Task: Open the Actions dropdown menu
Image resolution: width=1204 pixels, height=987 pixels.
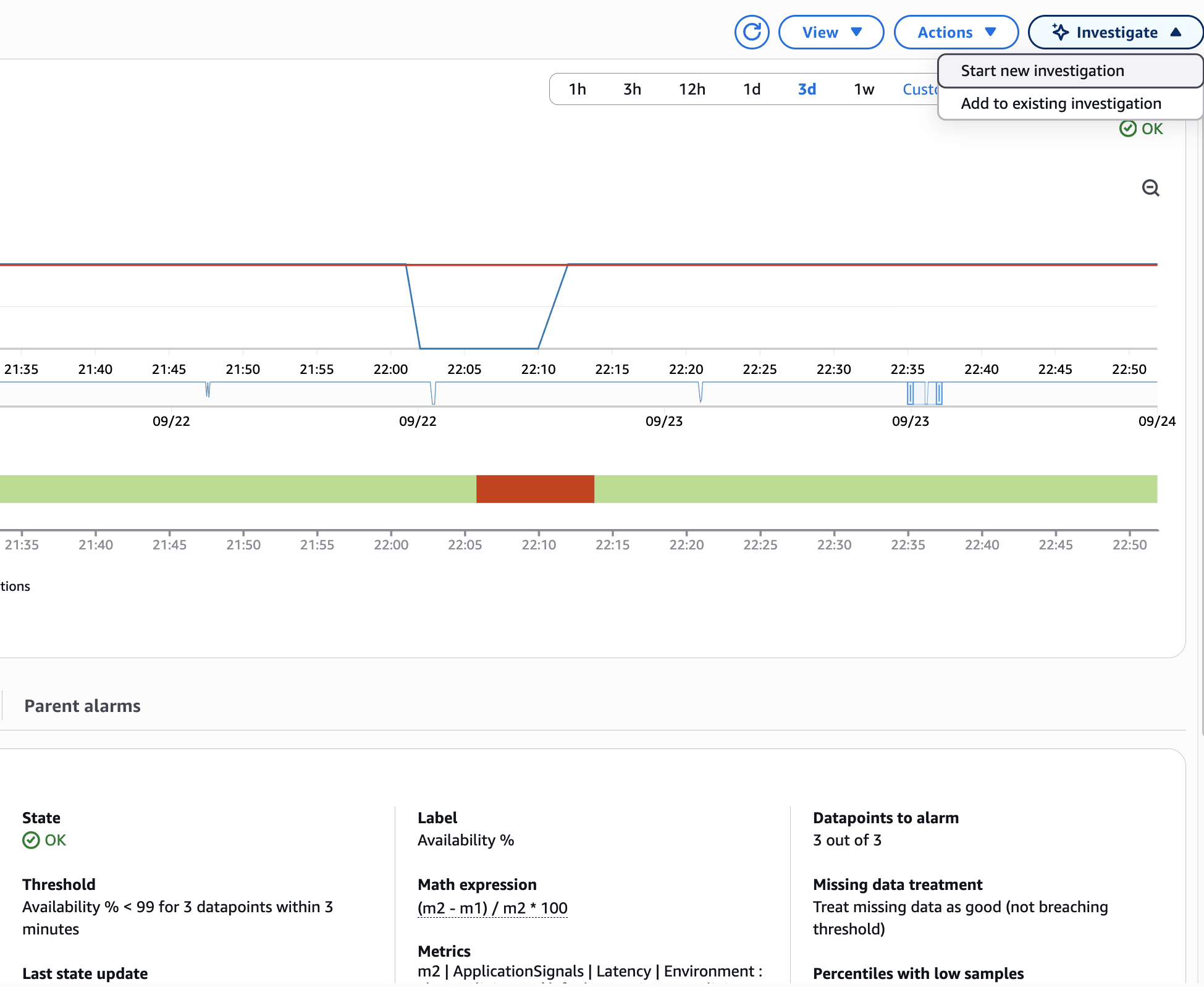Action: (x=956, y=32)
